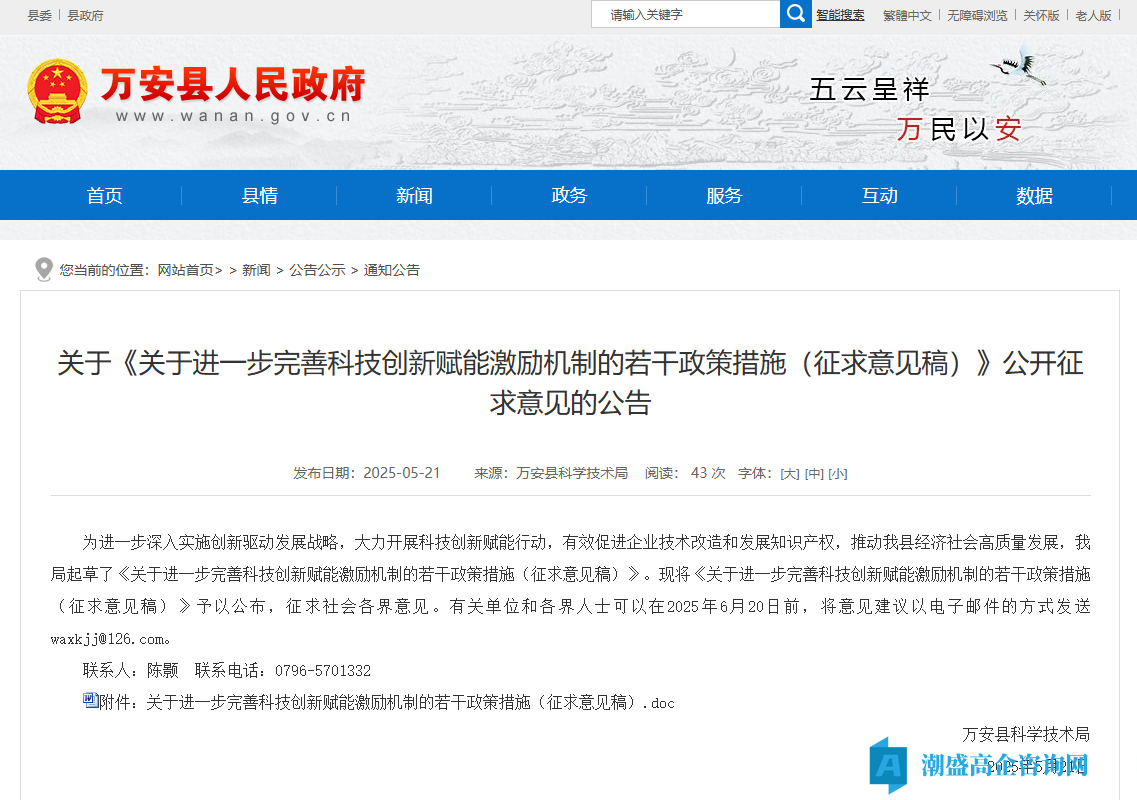Open the 政务 navigation menu
The image size is (1137, 800).
569,196
